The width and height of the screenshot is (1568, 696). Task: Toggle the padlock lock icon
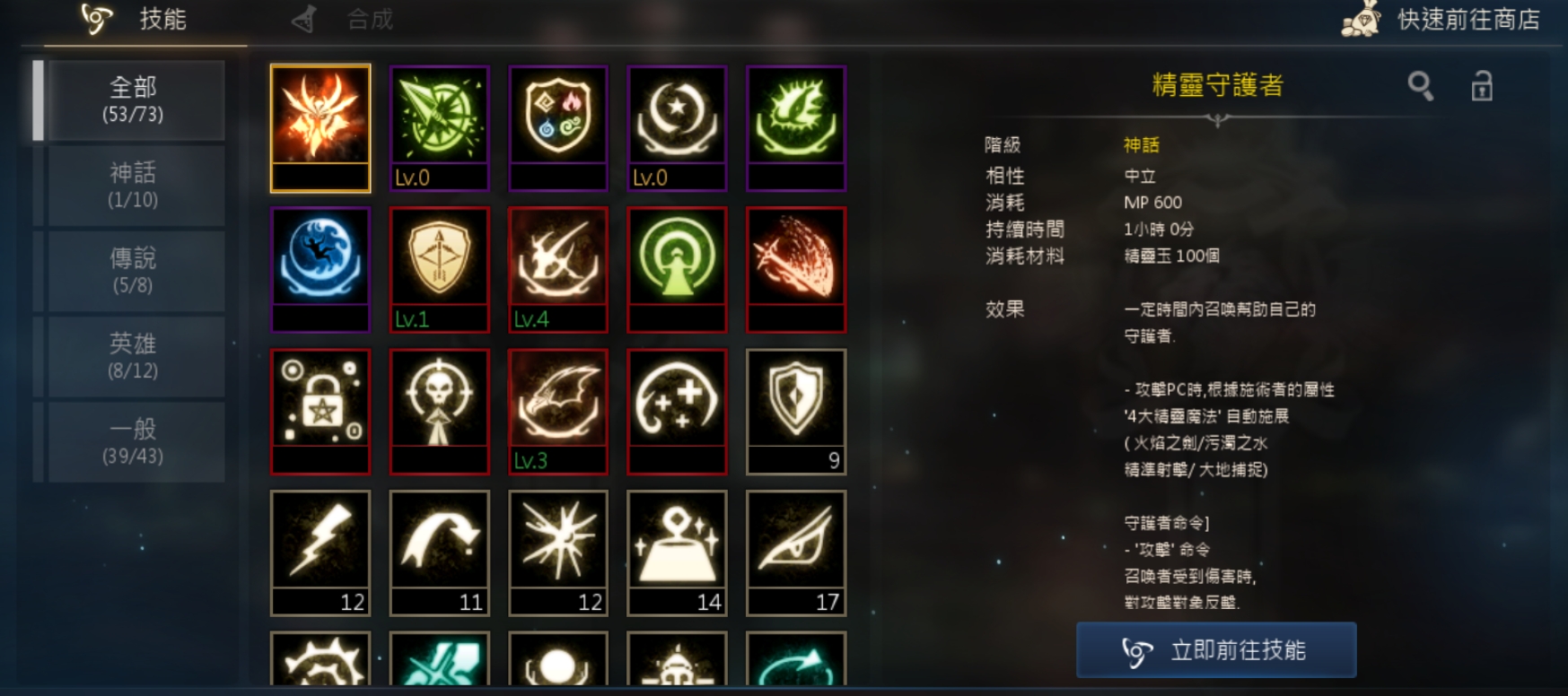click(x=1482, y=86)
